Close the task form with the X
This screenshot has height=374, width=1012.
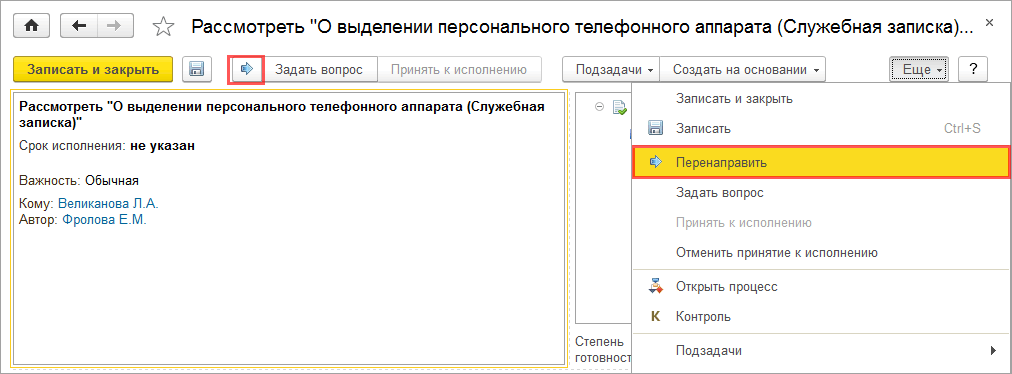[x=989, y=23]
